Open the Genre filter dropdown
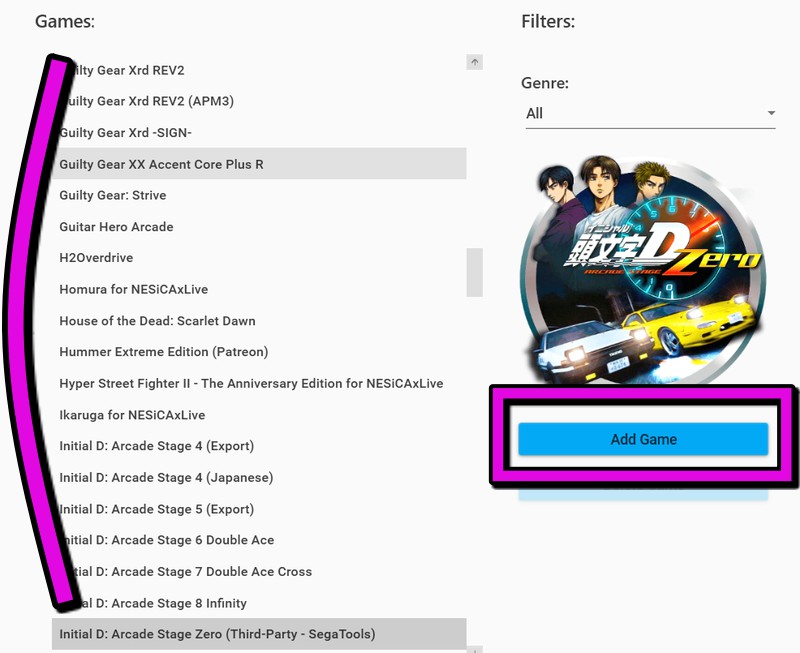800x653 pixels. [651, 113]
